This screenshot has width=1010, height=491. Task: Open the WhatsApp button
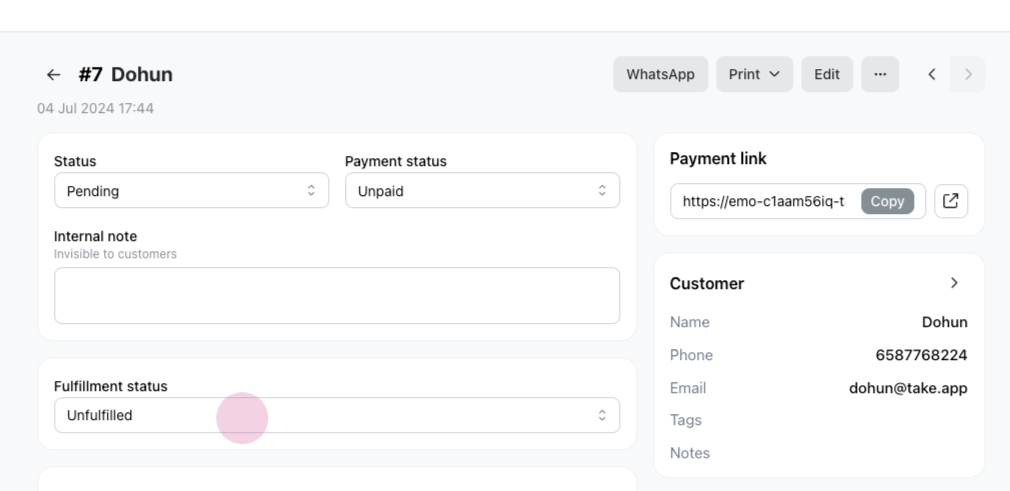660,74
